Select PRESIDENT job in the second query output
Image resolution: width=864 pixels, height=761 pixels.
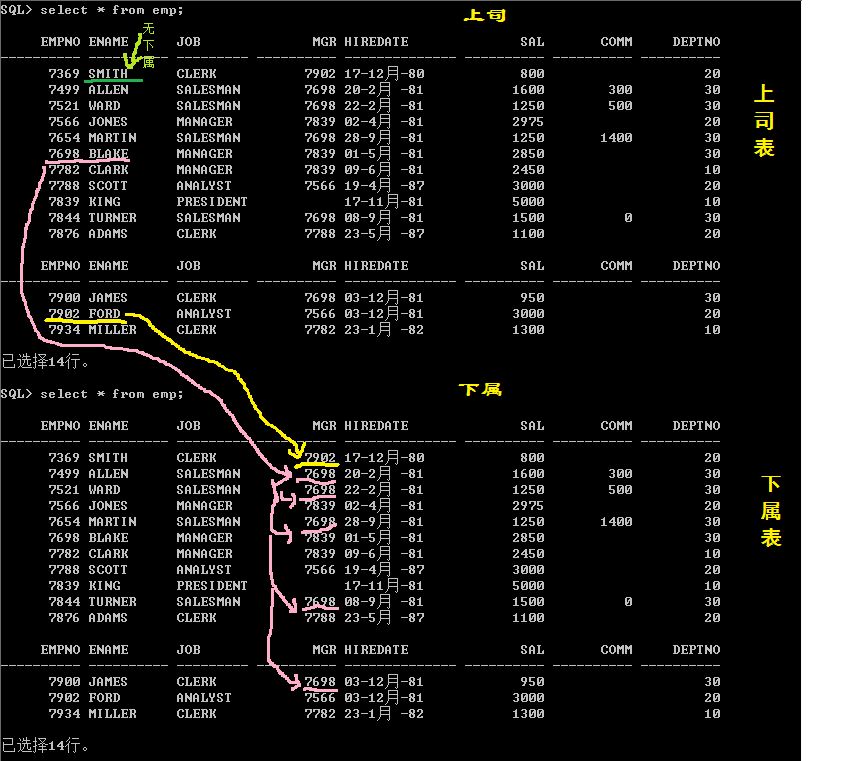pyautogui.click(x=212, y=585)
